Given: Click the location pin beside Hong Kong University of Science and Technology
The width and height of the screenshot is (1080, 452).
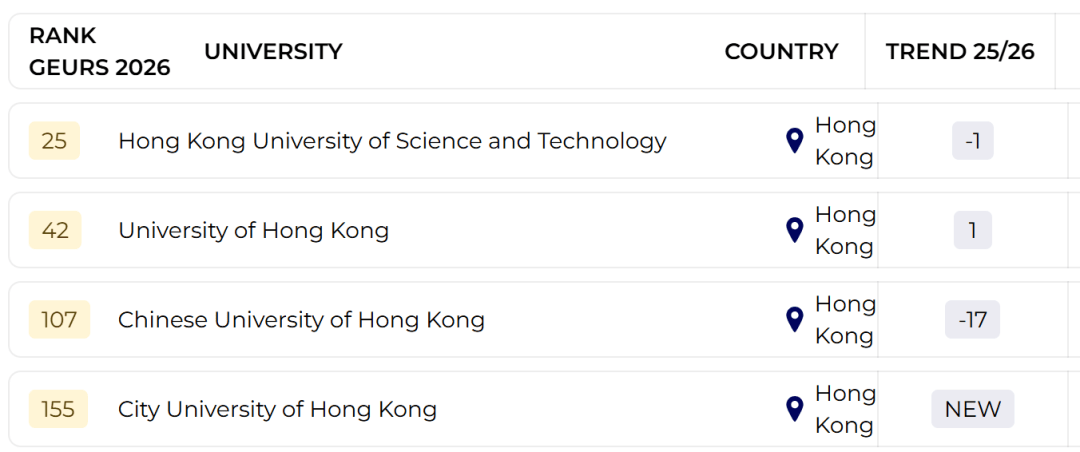Looking at the screenshot, I should 795,141.
